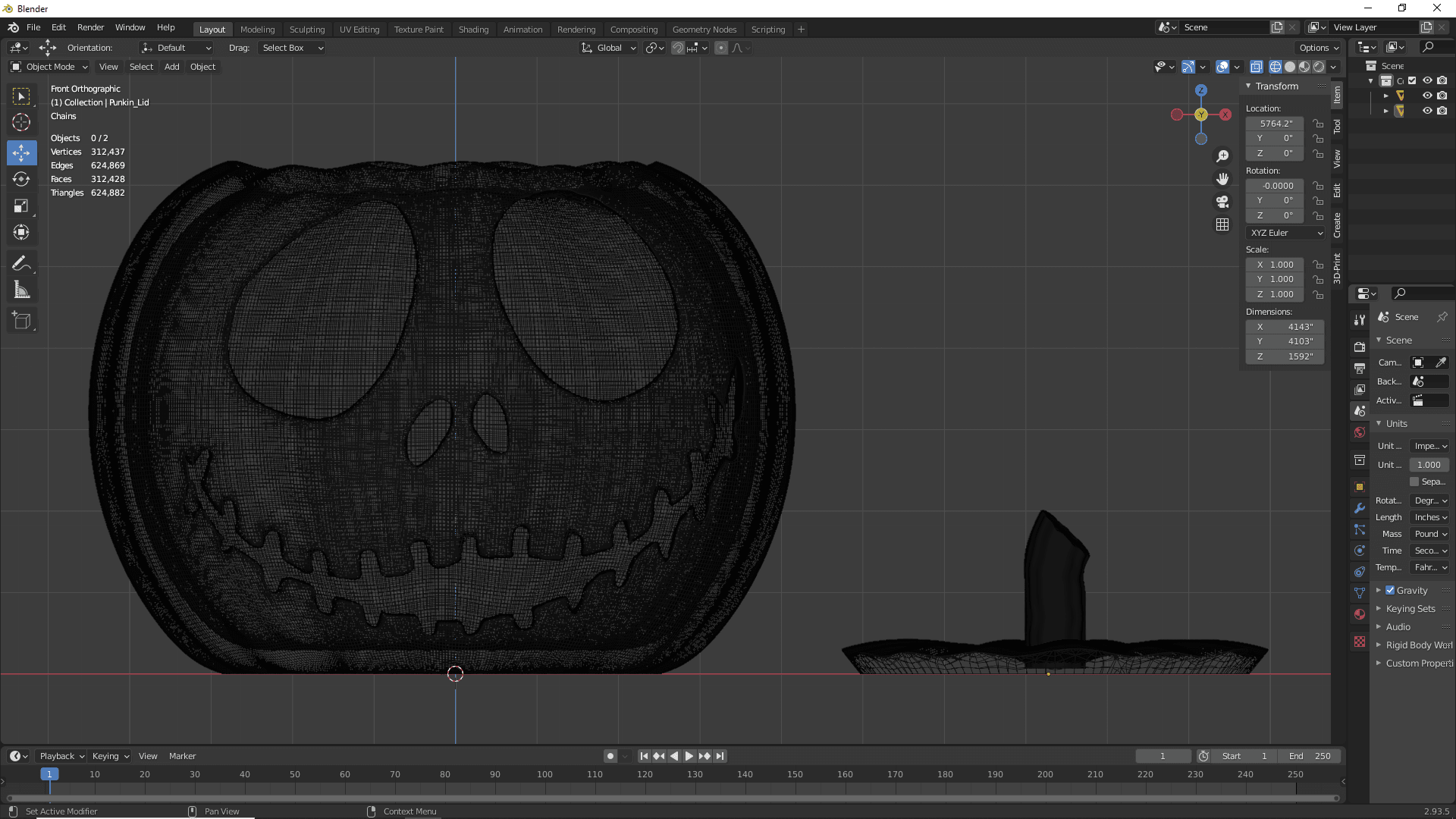Screen dimensions: 1456x819
Task: Switch to material preview shading
Action: coord(1304,67)
